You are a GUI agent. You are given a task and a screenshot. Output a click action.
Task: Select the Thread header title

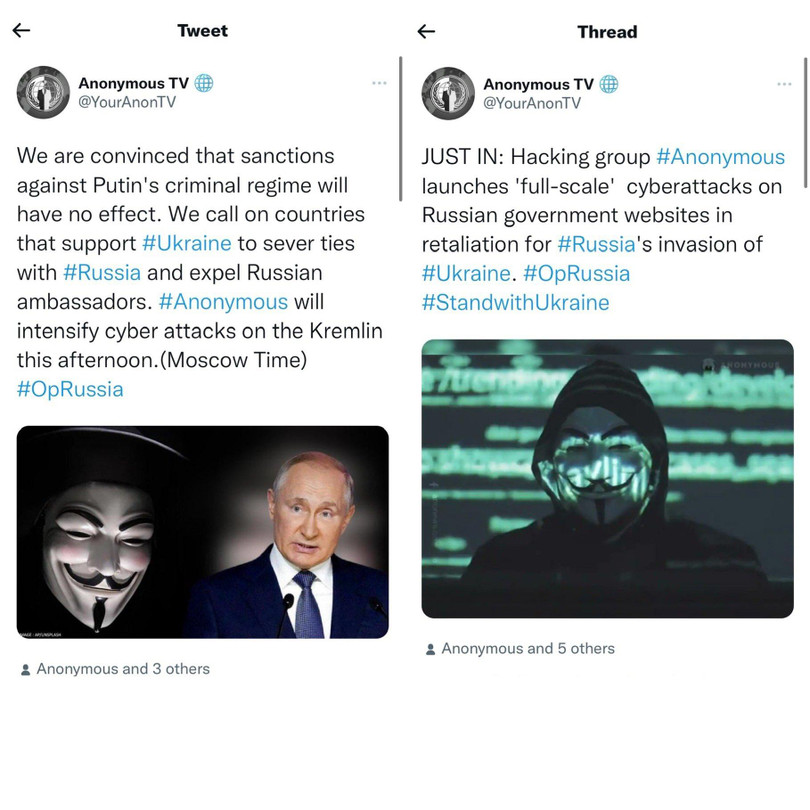606,32
